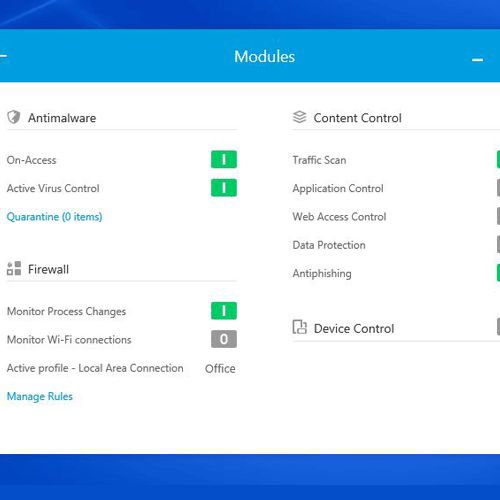Viewport: 500px width, 500px height.
Task: Disable the Active Virus Control switch
Action: pyautogui.click(x=224, y=188)
